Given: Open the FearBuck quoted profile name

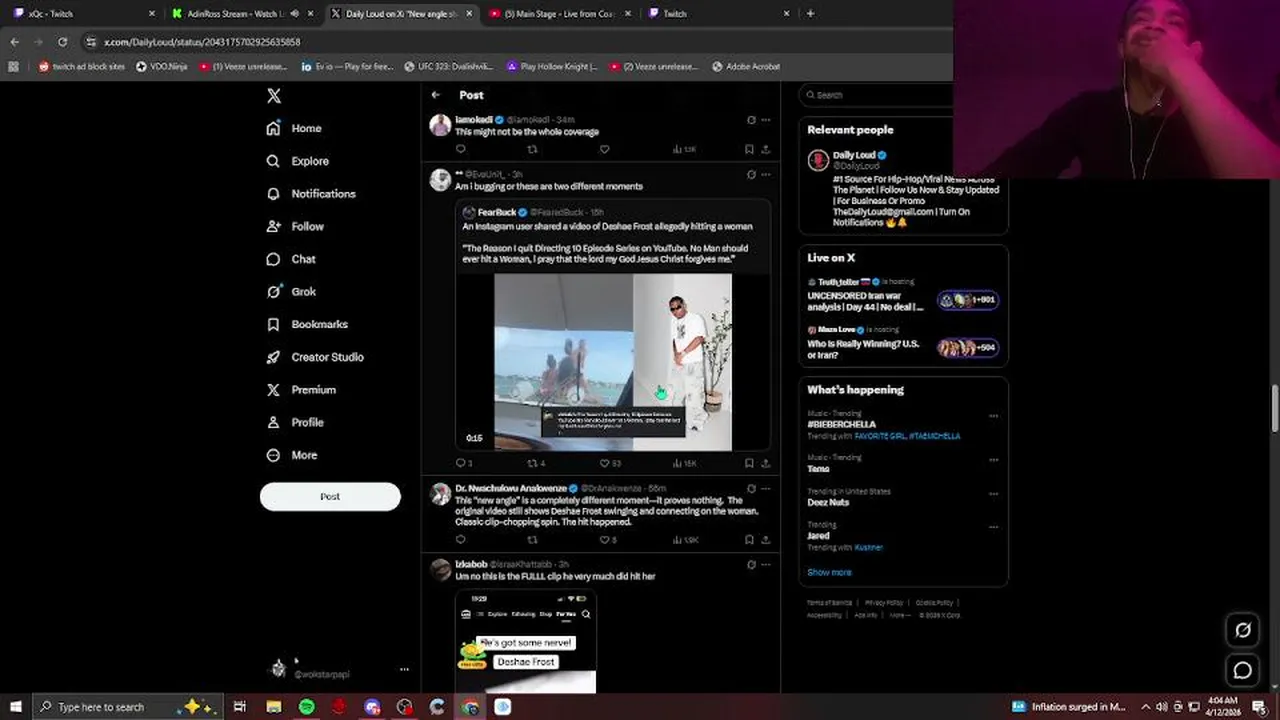Looking at the screenshot, I should 497,212.
